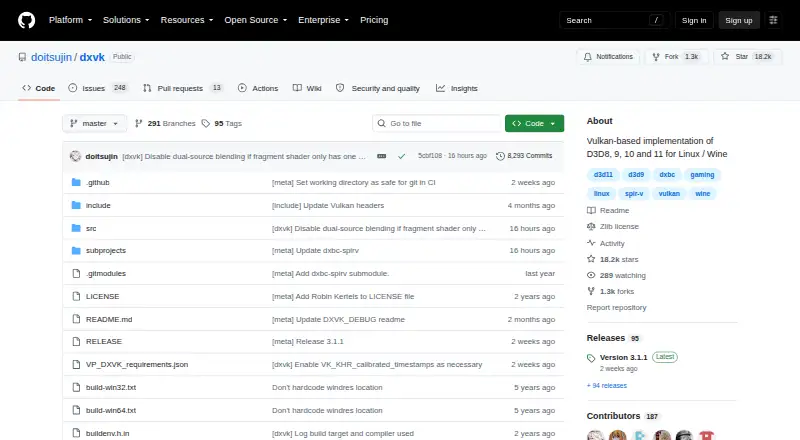
Task: Click the Fork icon button
Action: 656,57
